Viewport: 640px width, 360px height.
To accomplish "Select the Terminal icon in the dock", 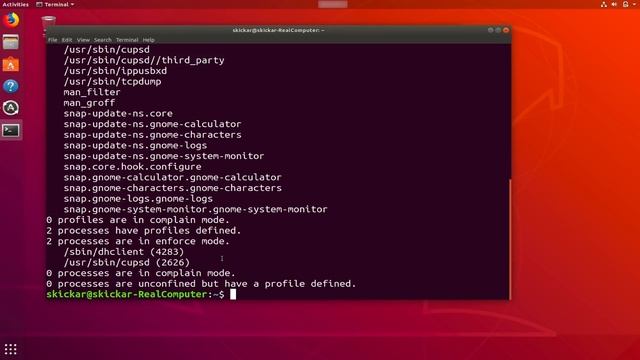I will pyautogui.click(x=11, y=131).
